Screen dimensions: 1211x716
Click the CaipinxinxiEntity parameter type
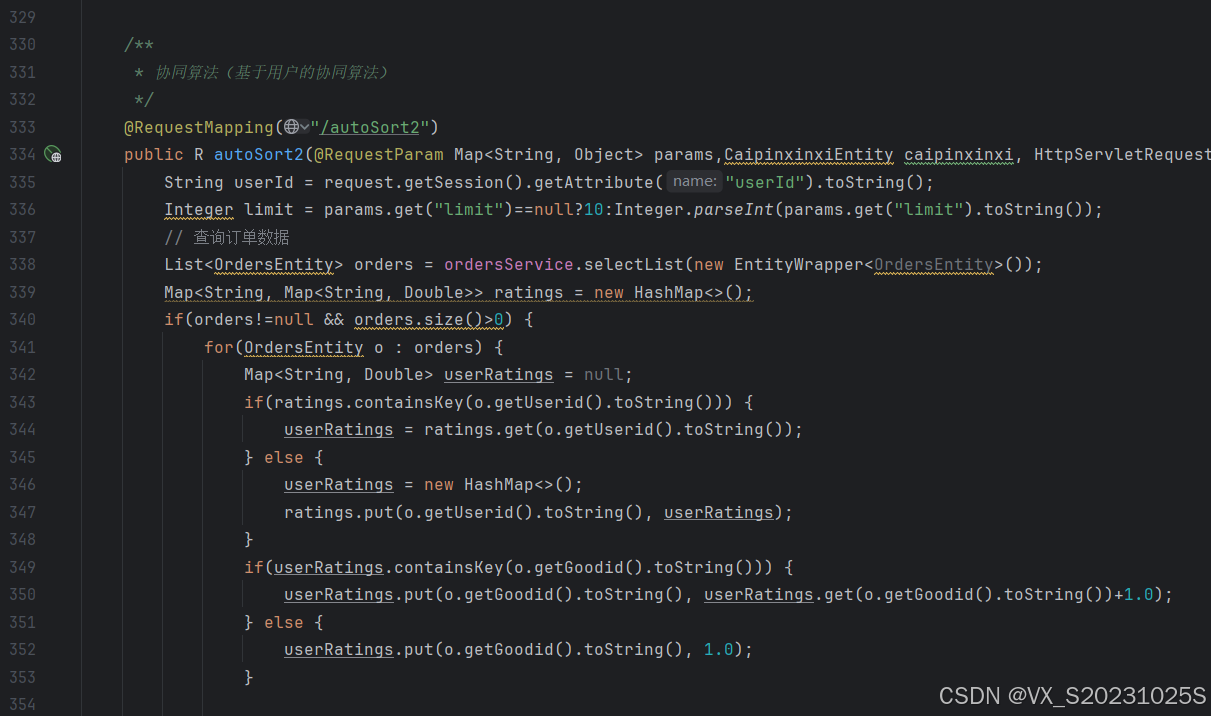[x=809, y=154]
